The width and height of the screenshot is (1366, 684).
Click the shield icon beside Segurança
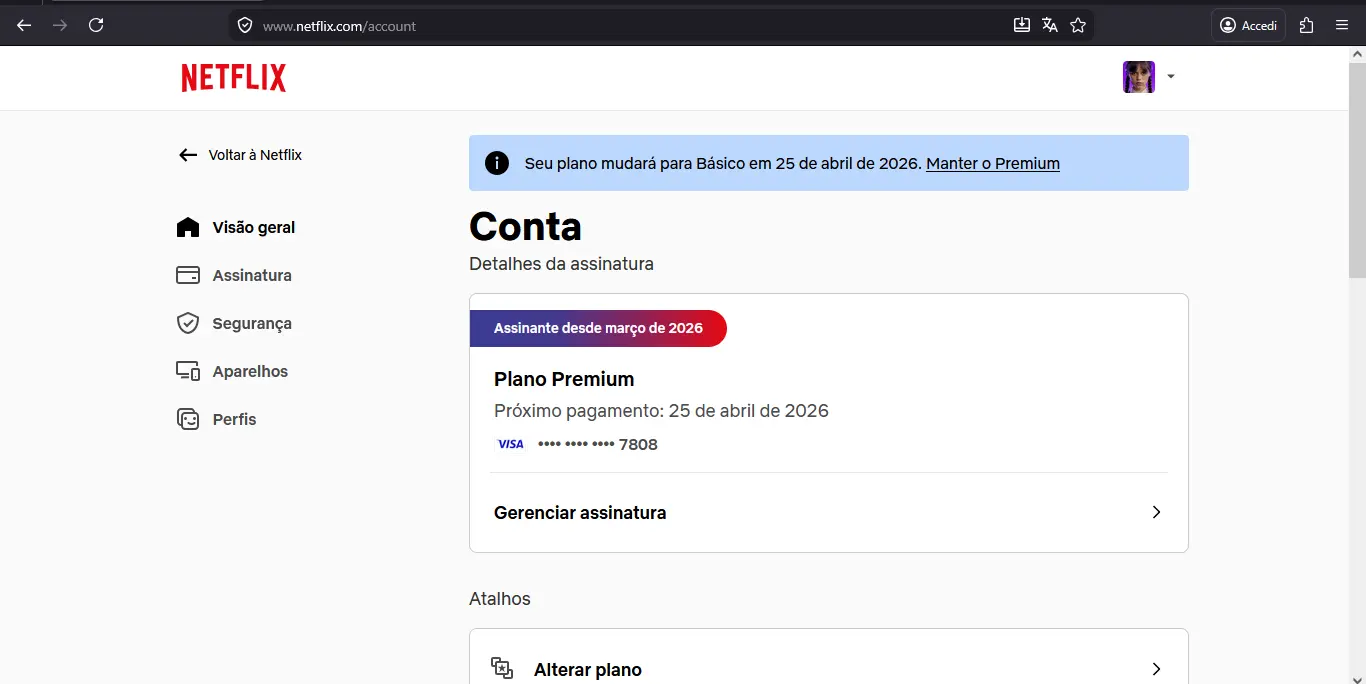tap(188, 323)
